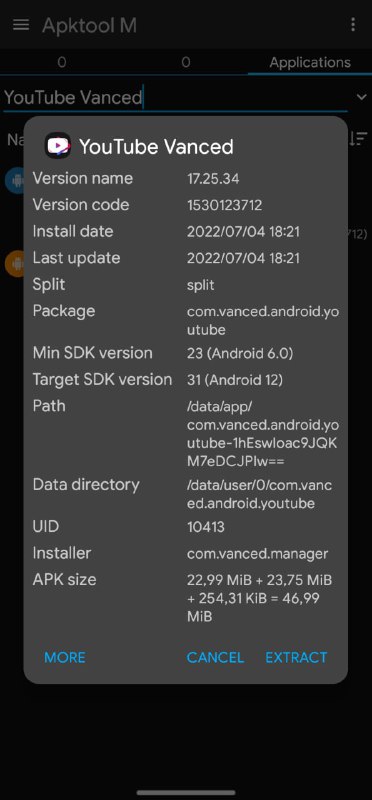Tap EXTRACT to extract the APK
Viewport: 372px width, 800px height.
(296, 657)
